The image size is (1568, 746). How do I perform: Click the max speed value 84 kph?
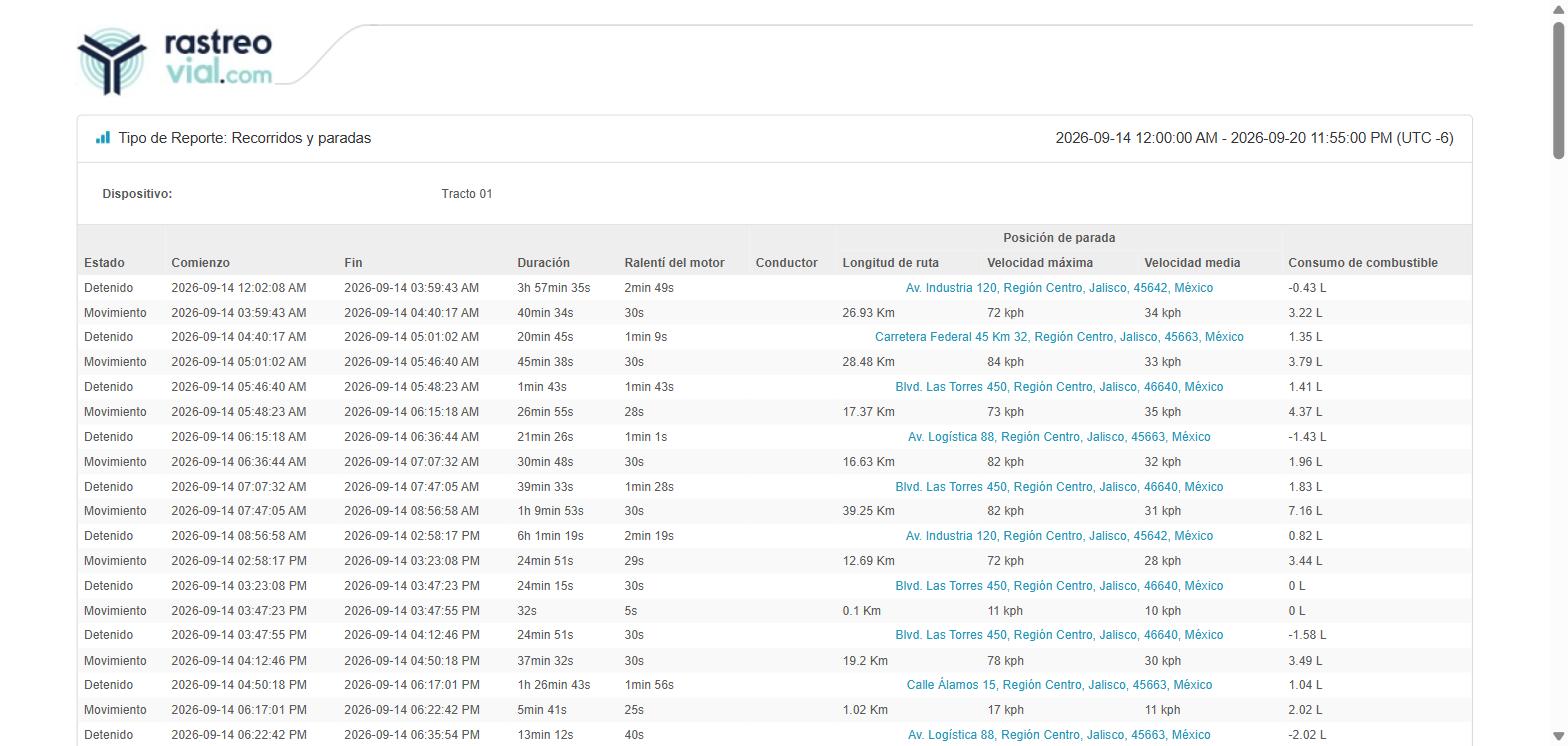click(1005, 362)
